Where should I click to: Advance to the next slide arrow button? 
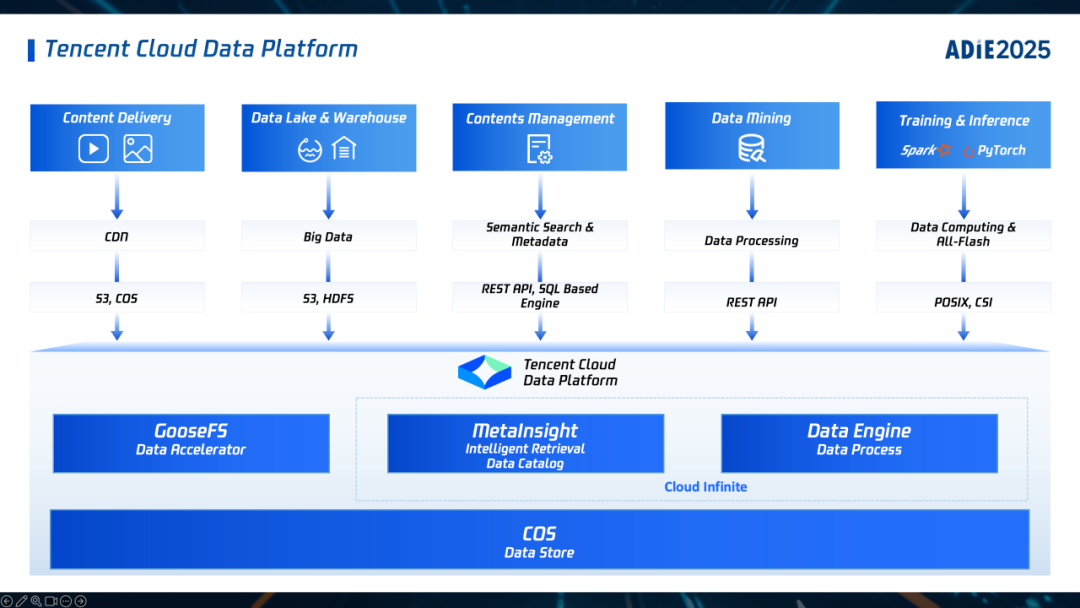click(81, 601)
